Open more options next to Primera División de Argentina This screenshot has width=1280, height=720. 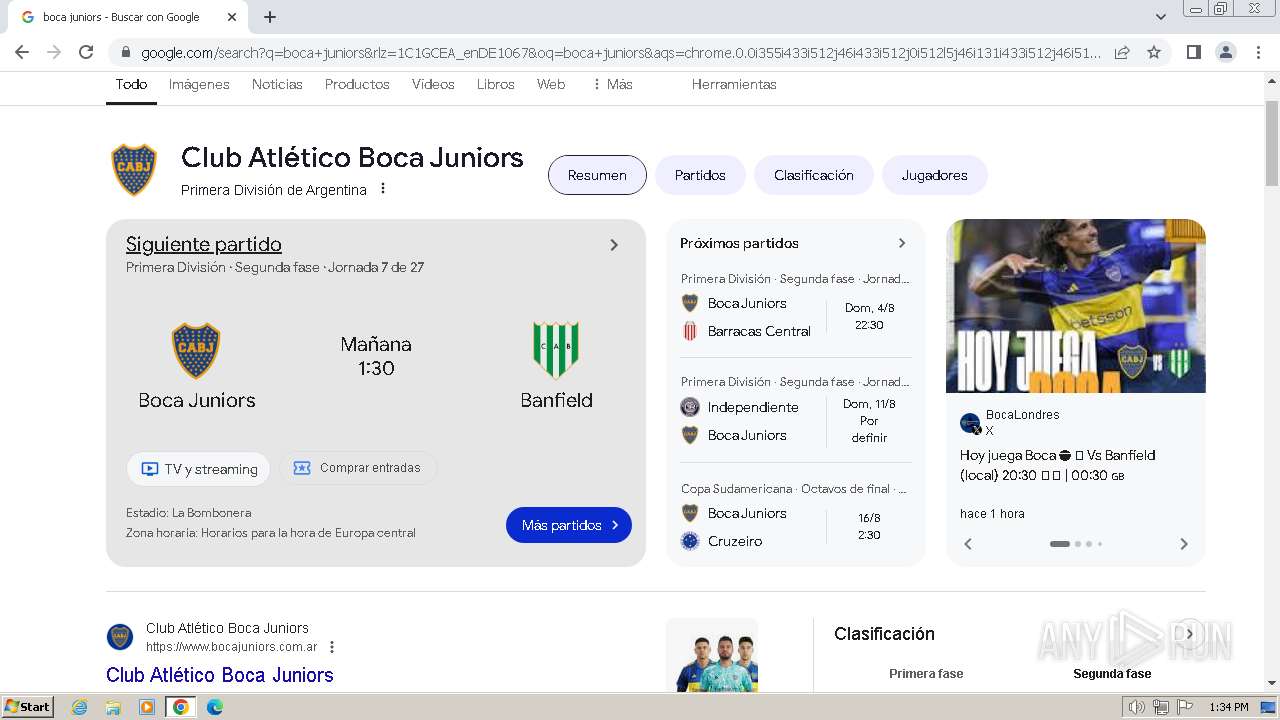(x=382, y=189)
